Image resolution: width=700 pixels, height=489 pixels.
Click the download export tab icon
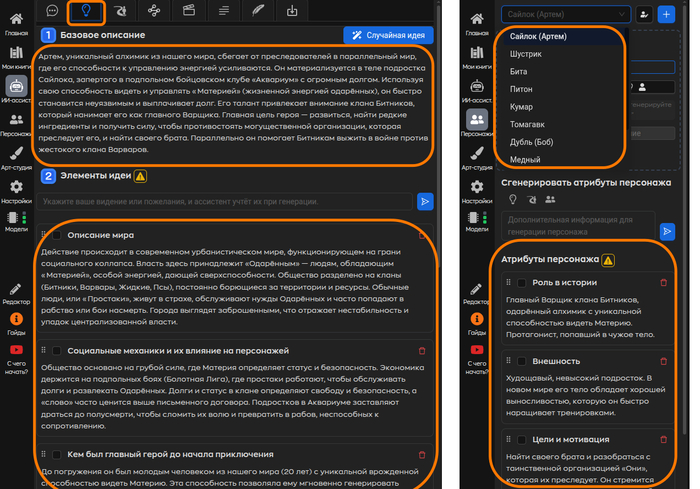click(292, 11)
